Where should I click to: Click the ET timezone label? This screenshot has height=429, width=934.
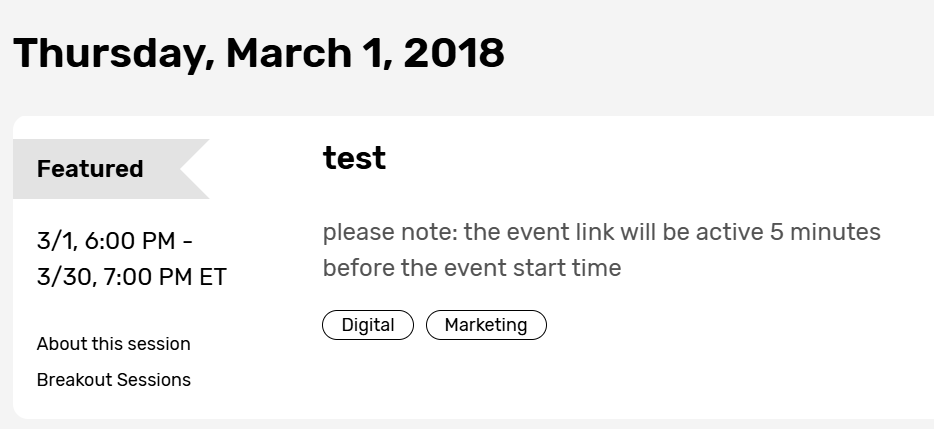[211, 277]
